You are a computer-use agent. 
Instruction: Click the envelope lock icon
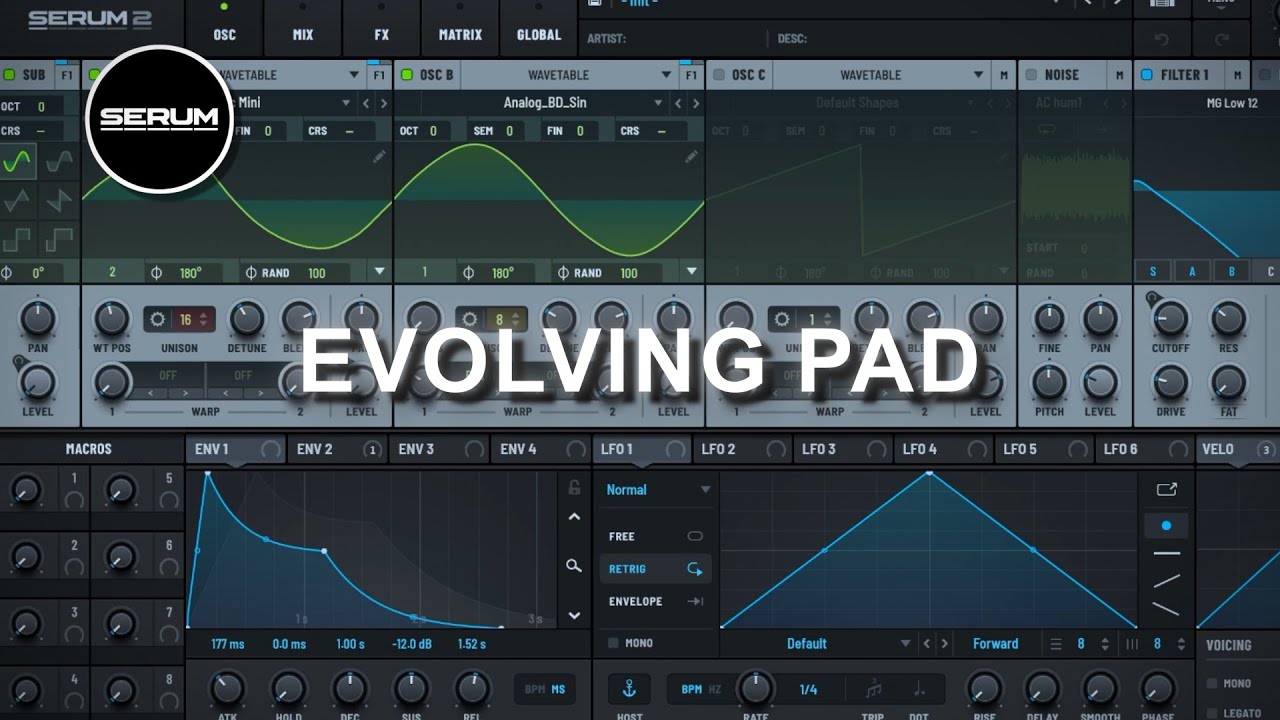coord(574,488)
